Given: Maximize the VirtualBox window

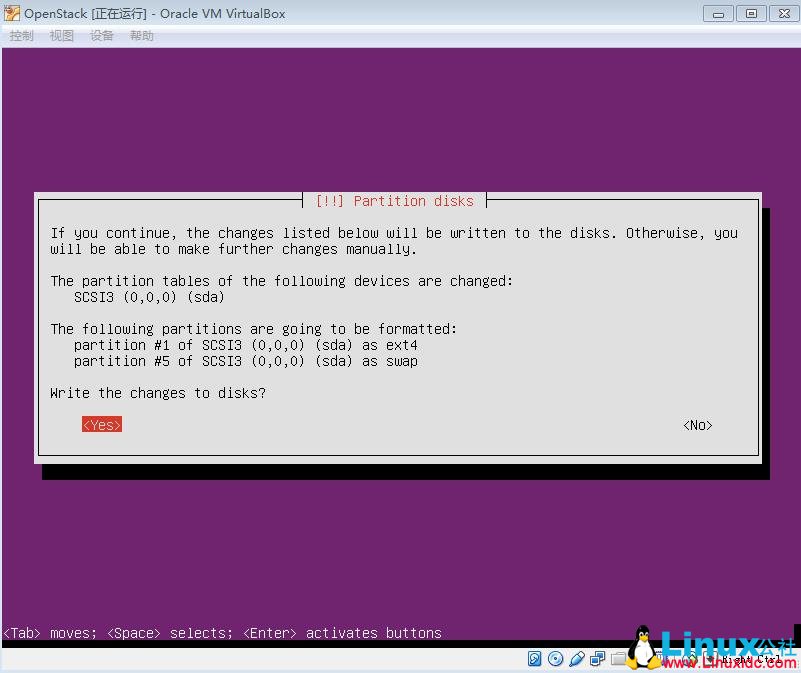Looking at the screenshot, I should coord(751,13).
